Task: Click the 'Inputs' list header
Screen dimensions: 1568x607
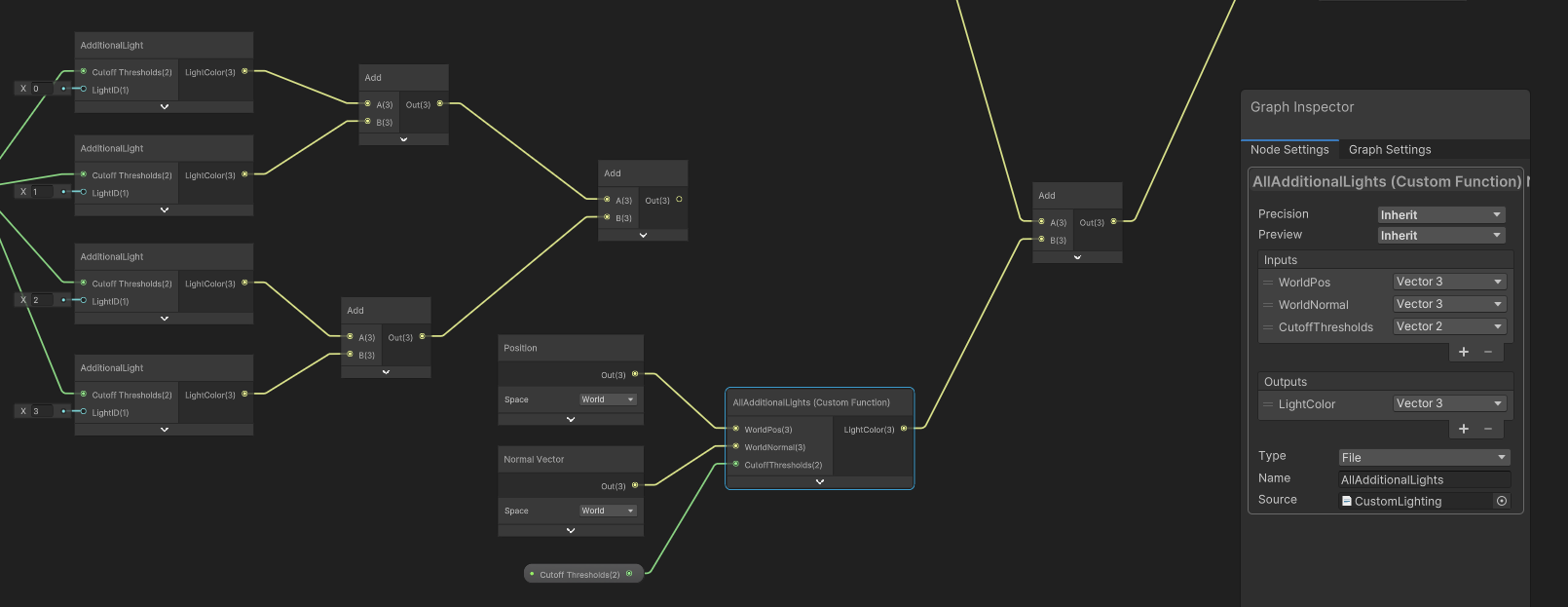Action: click(1281, 260)
